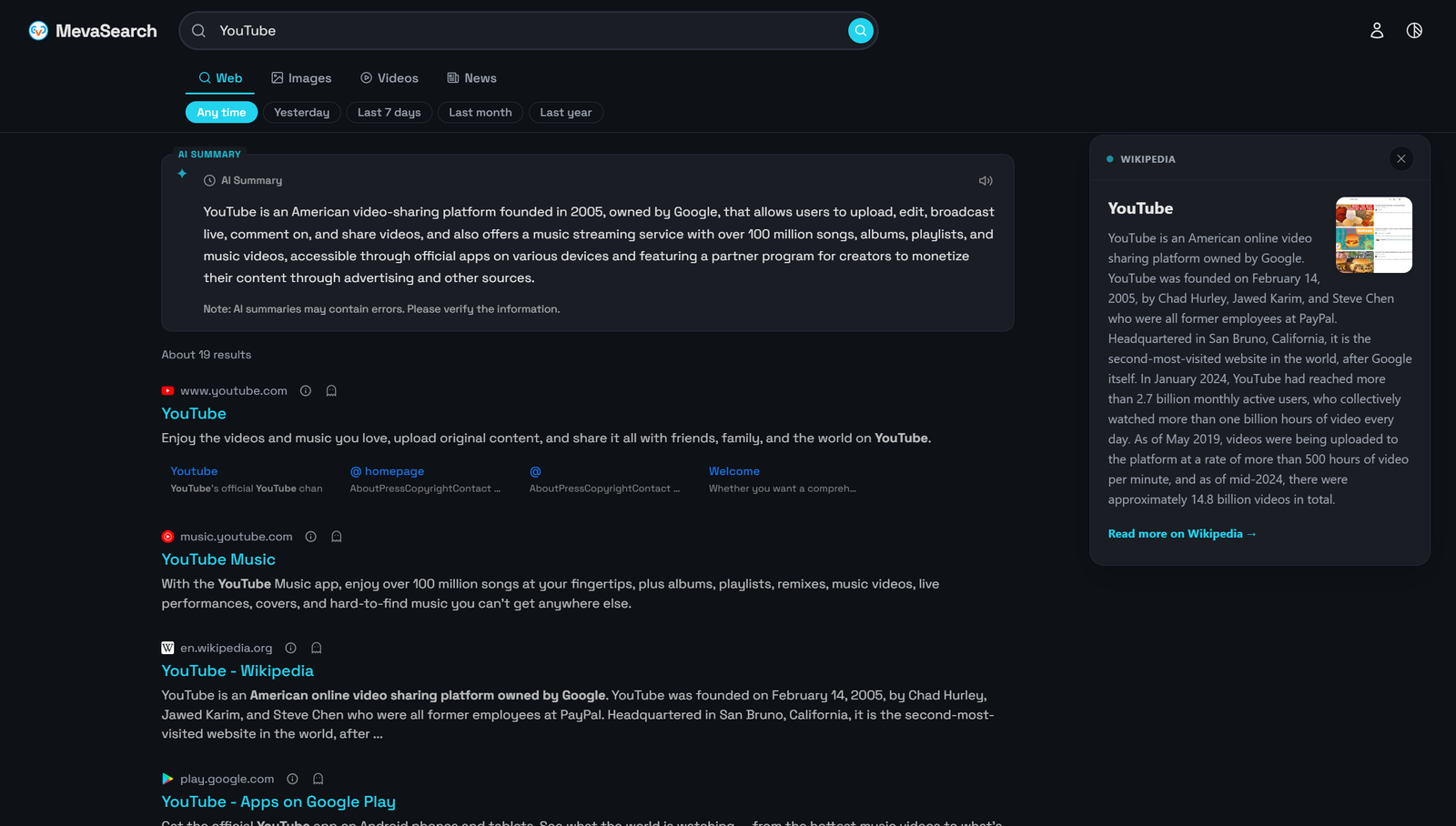The width and height of the screenshot is (1456, 826).
Task: Filter results to Last month
Action: pyautogui.click(x=480, y=113)
